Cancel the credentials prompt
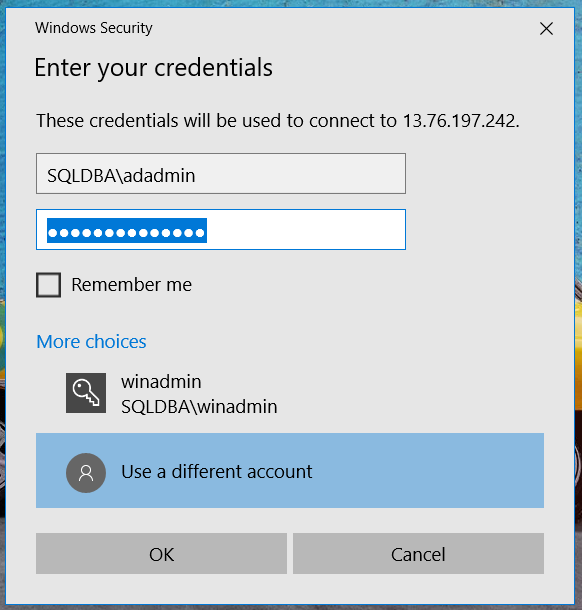Viewport: 582px width, 610px height. (x=418, y=554)
